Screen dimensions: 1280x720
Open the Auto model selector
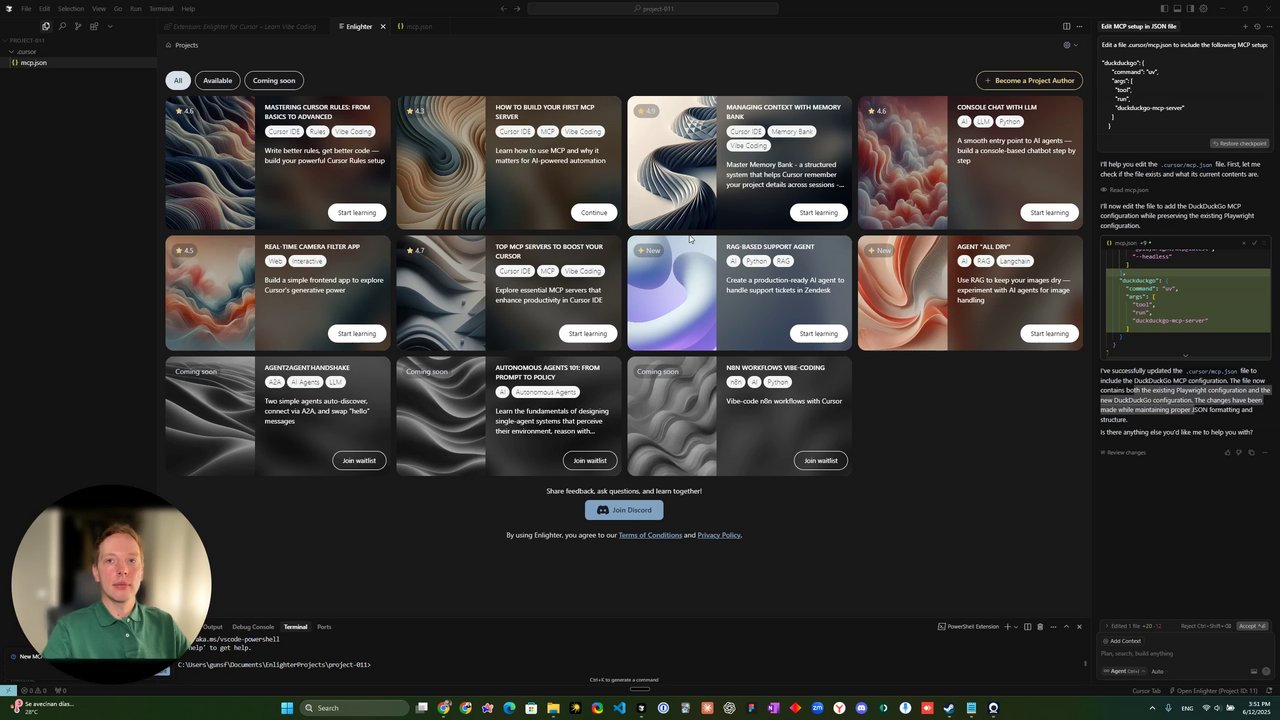pos(1157,671)
